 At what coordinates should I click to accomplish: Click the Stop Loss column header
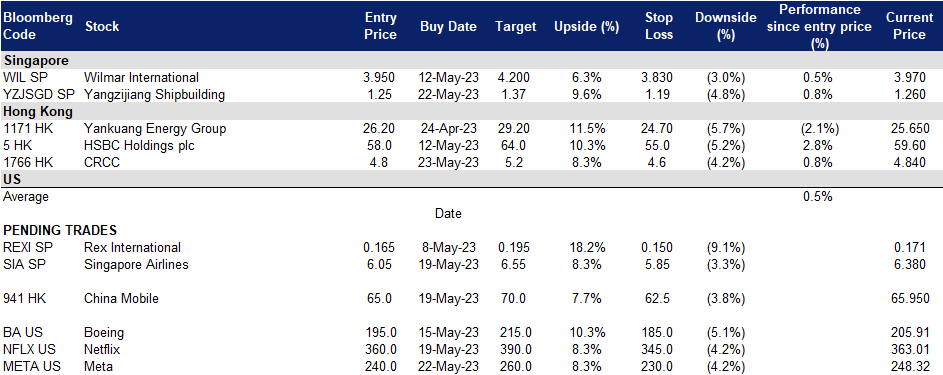(658, 26)
